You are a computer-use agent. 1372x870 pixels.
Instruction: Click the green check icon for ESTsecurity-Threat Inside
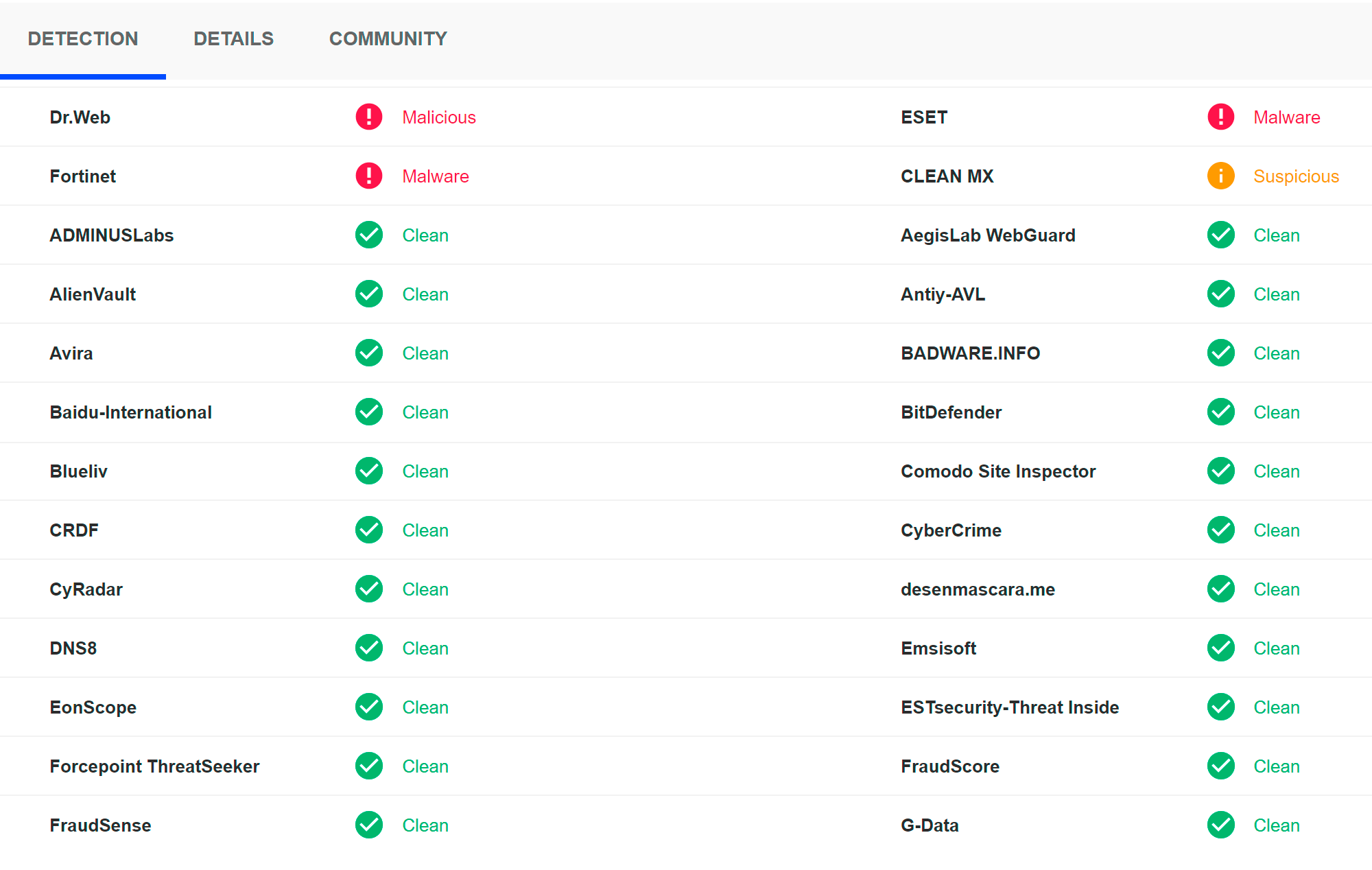pos(1221,707)
